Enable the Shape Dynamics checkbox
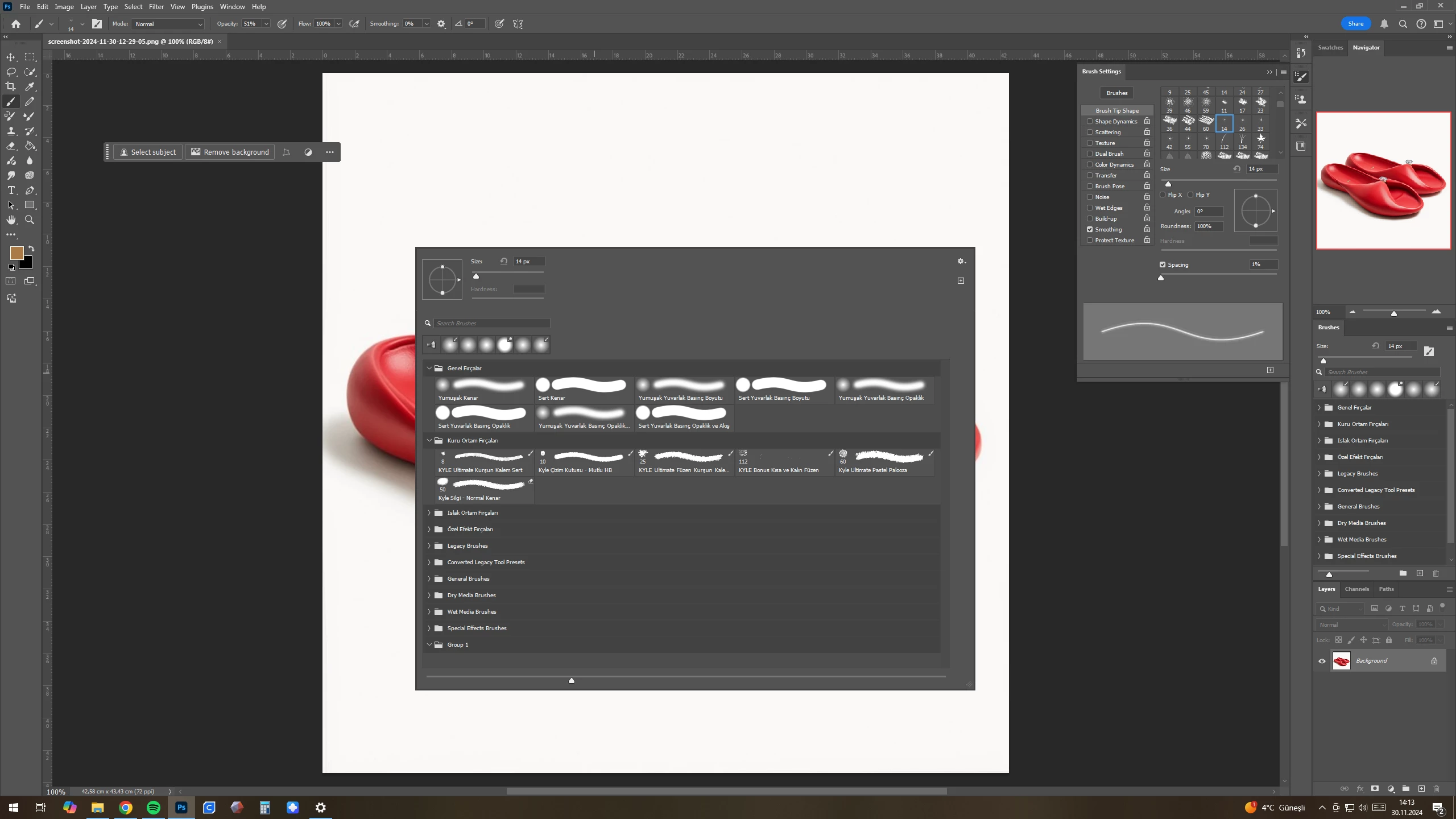This screenshot has width=1456, height=819. 1090,122
